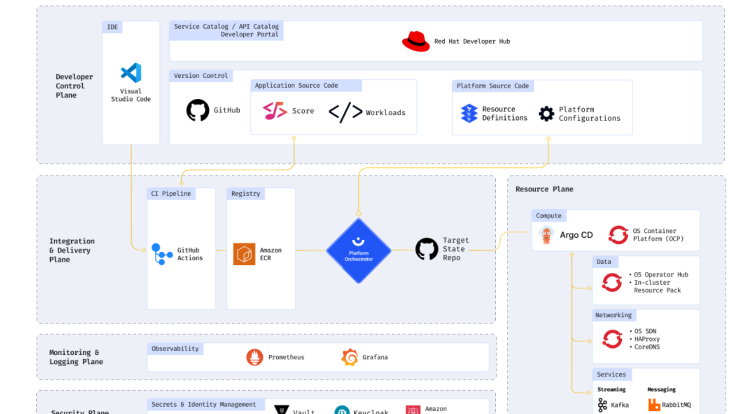Viewport: 740px width, 414px height.
Task: Click the Score icon
Action: pyautogui.click(x=275, y=111)
